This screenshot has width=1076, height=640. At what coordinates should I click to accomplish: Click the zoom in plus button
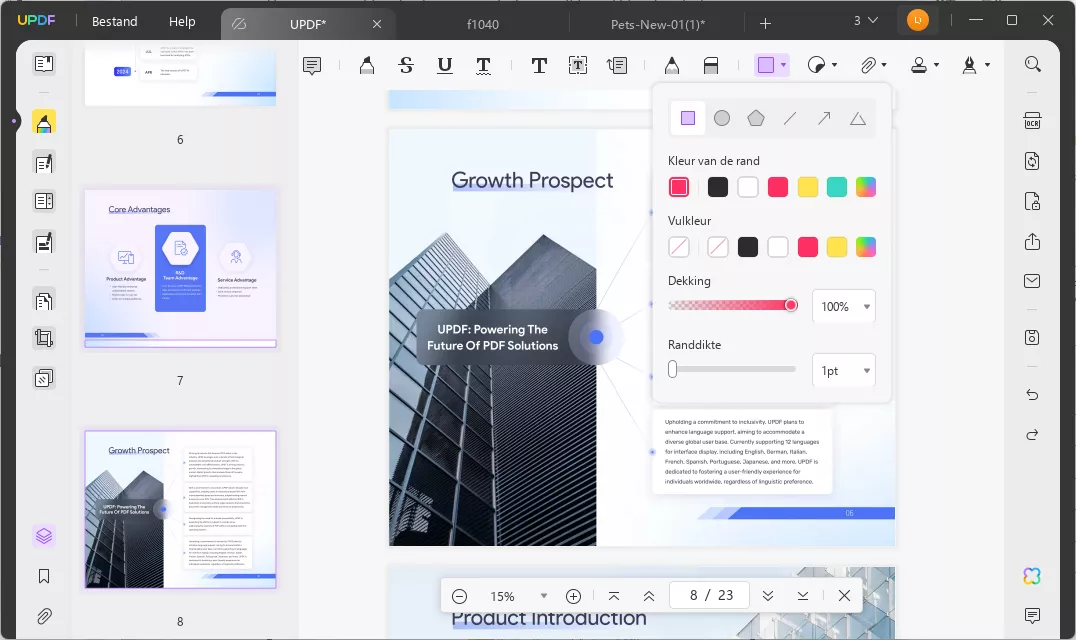coord(573,596)
